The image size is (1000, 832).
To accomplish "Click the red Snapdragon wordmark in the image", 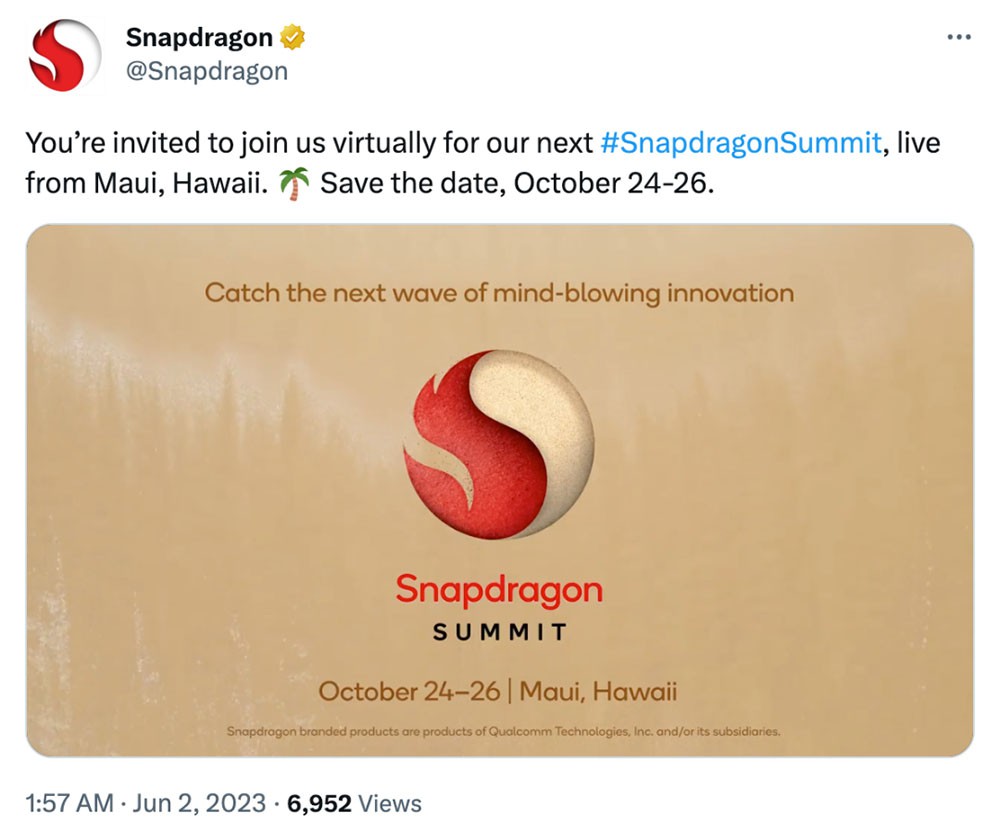I will [499, 590].
